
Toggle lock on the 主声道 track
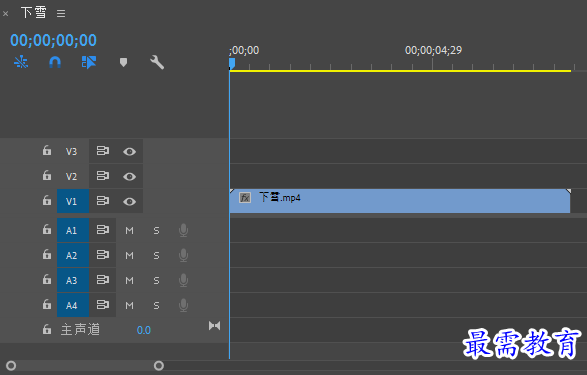47,329
